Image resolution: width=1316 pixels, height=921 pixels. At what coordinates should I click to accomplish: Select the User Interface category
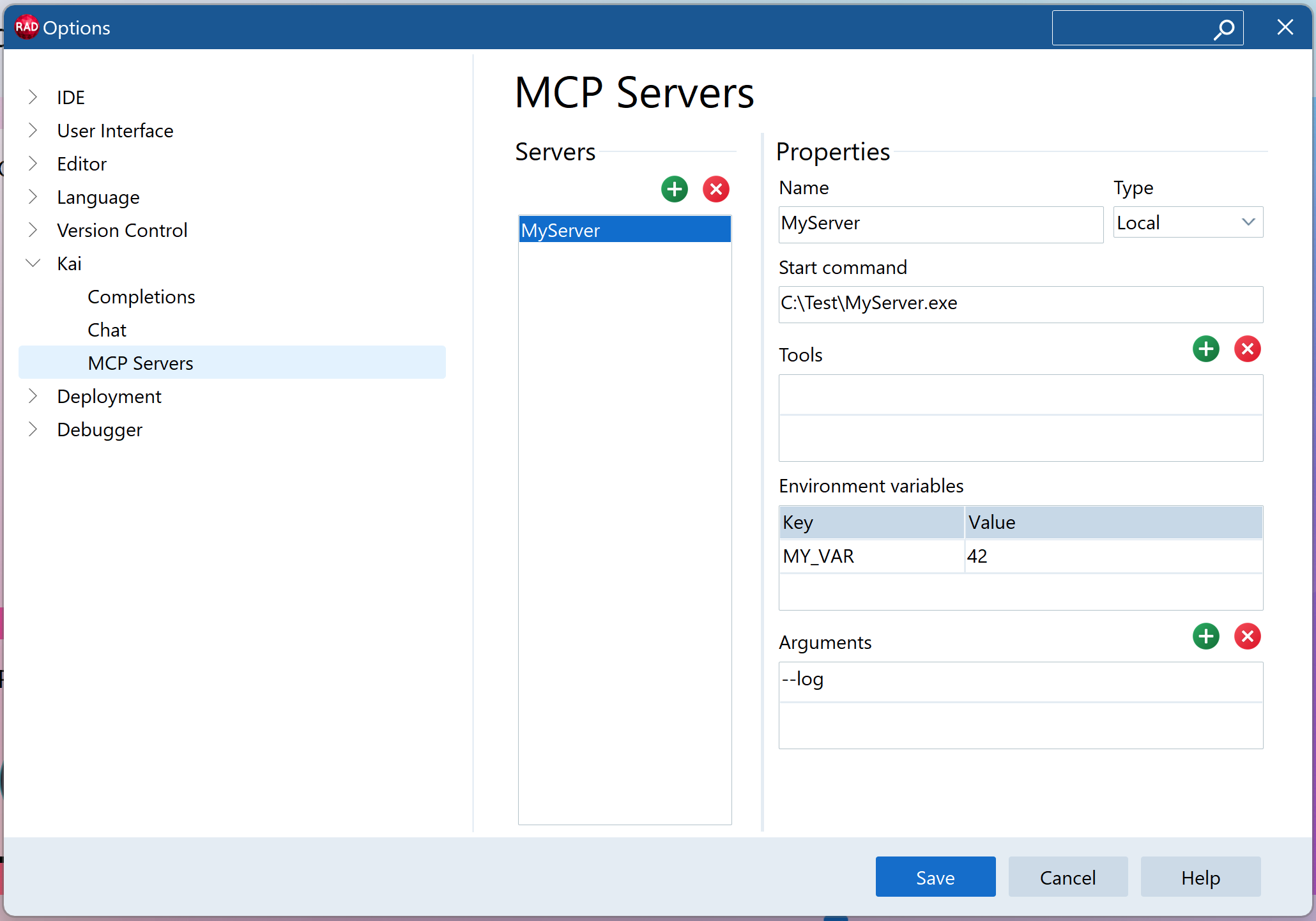[115, 131]
